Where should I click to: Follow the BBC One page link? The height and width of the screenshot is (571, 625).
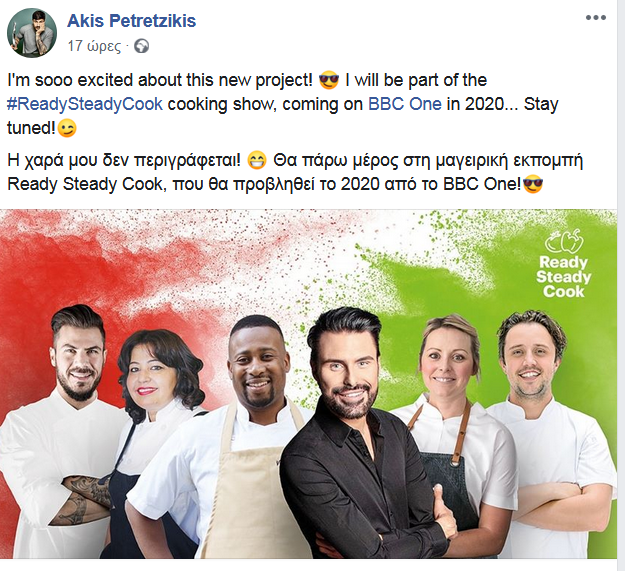click(405, 104)
